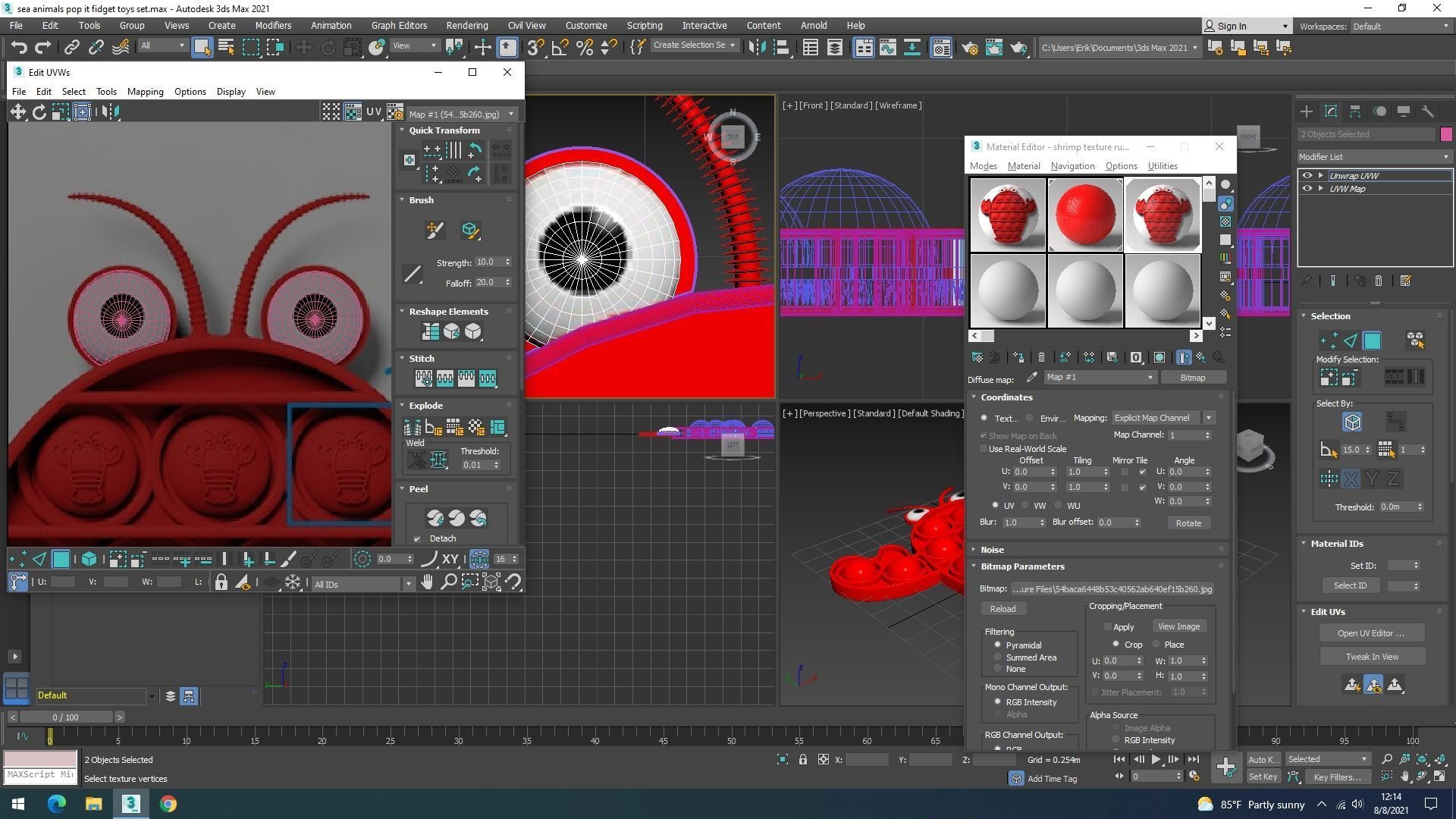
Task: Click the diffuse map eyedropper icon
Action: [1031, 378]
